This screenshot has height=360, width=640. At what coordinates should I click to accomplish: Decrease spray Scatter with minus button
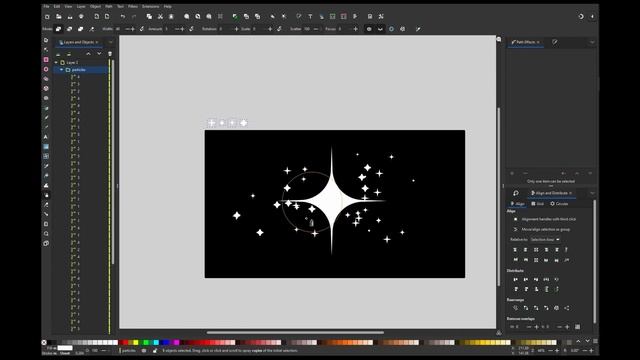click(316, 29)
